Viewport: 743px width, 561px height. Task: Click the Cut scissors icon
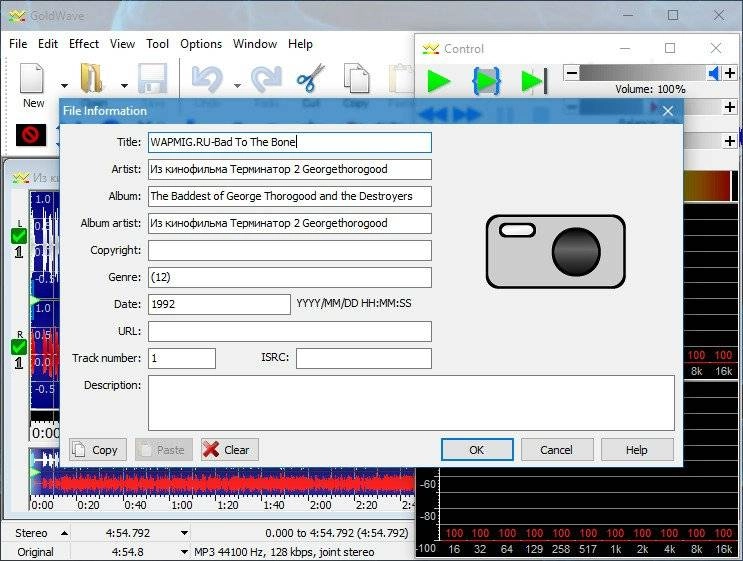point(310,78)
